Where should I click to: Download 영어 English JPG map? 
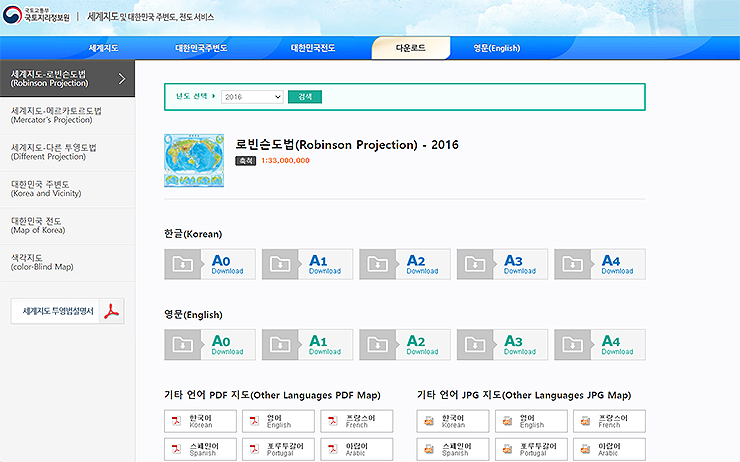(x=531, y=421)
